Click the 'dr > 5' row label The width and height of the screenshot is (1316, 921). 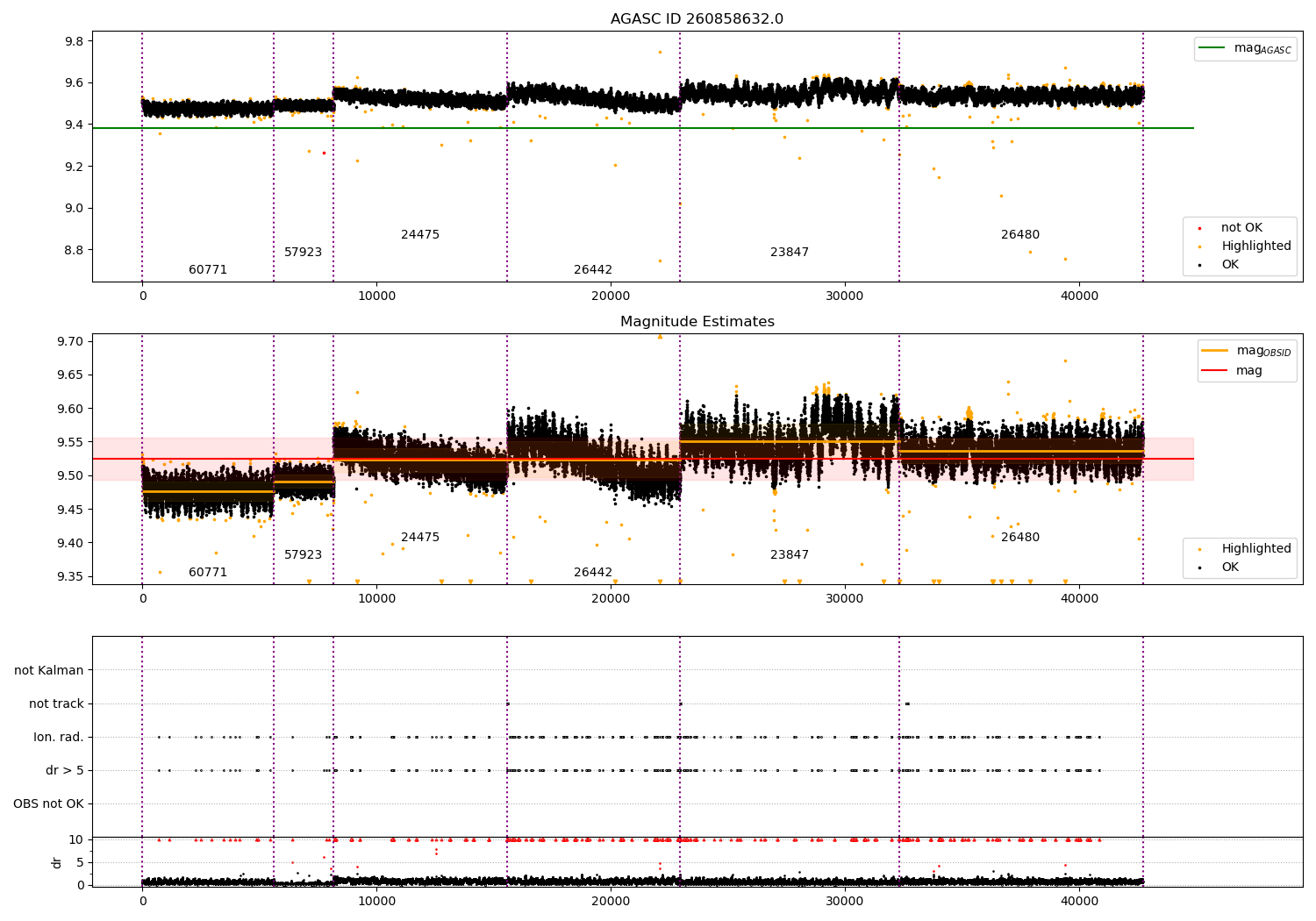(65, 770)
